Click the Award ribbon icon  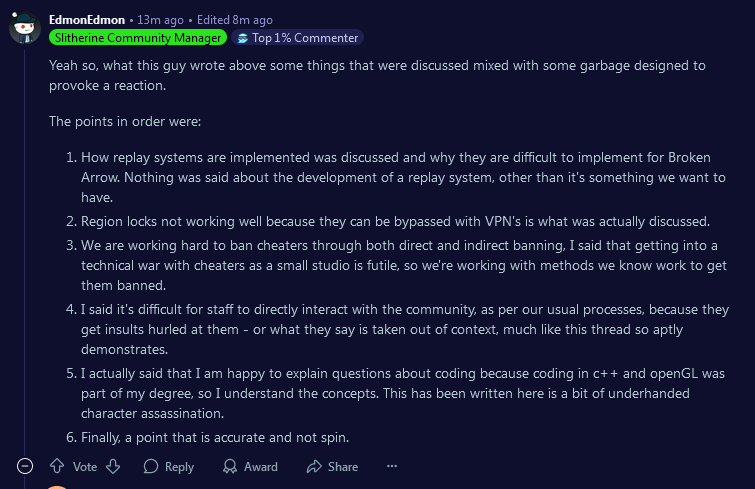pos(230,466)
